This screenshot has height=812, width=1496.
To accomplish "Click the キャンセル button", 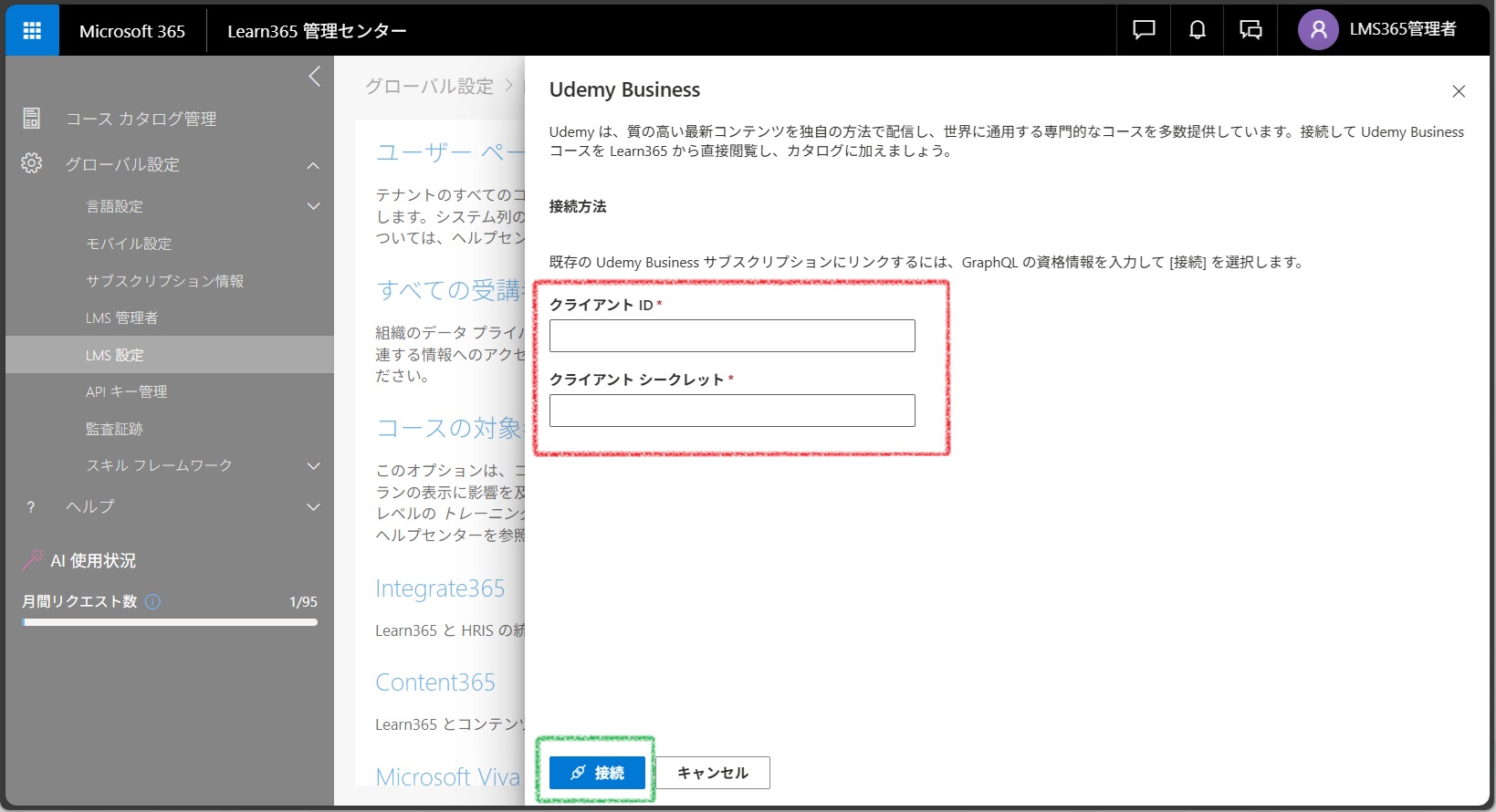I will [713, 773].
